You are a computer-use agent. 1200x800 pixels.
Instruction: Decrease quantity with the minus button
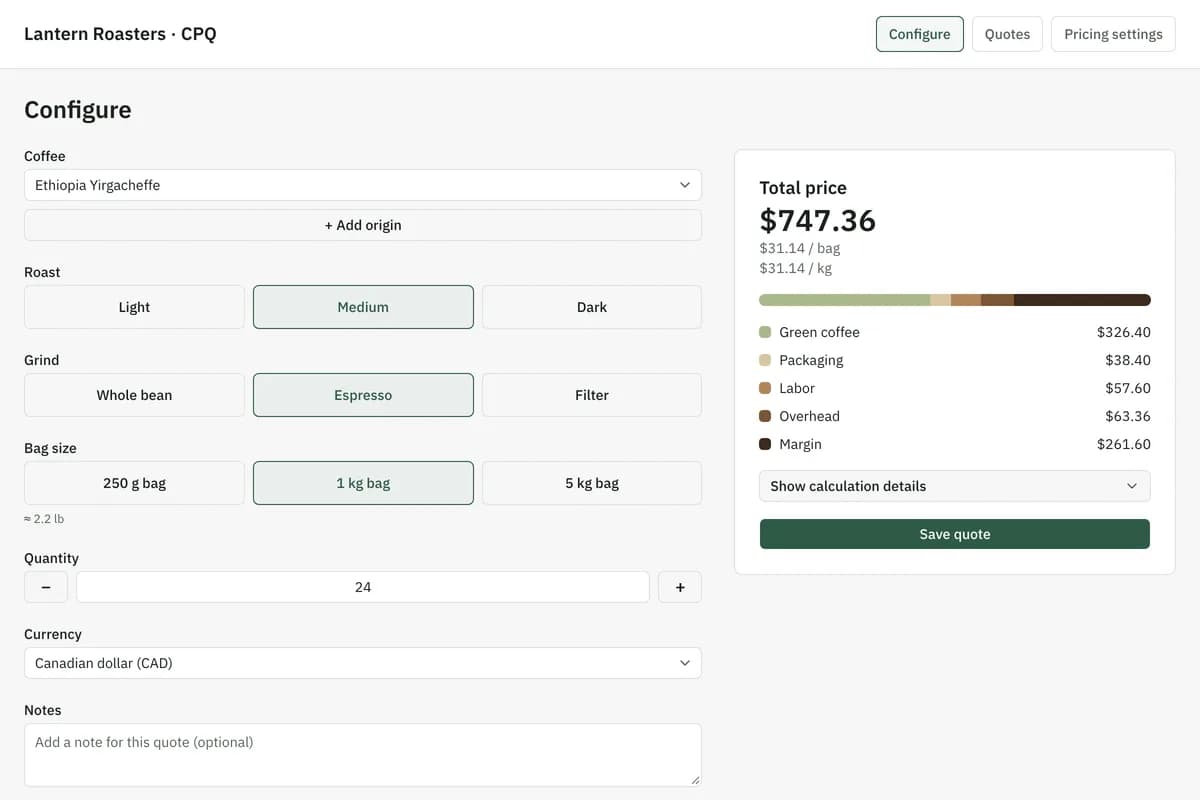pyautogui.click(x=46, y=587)
